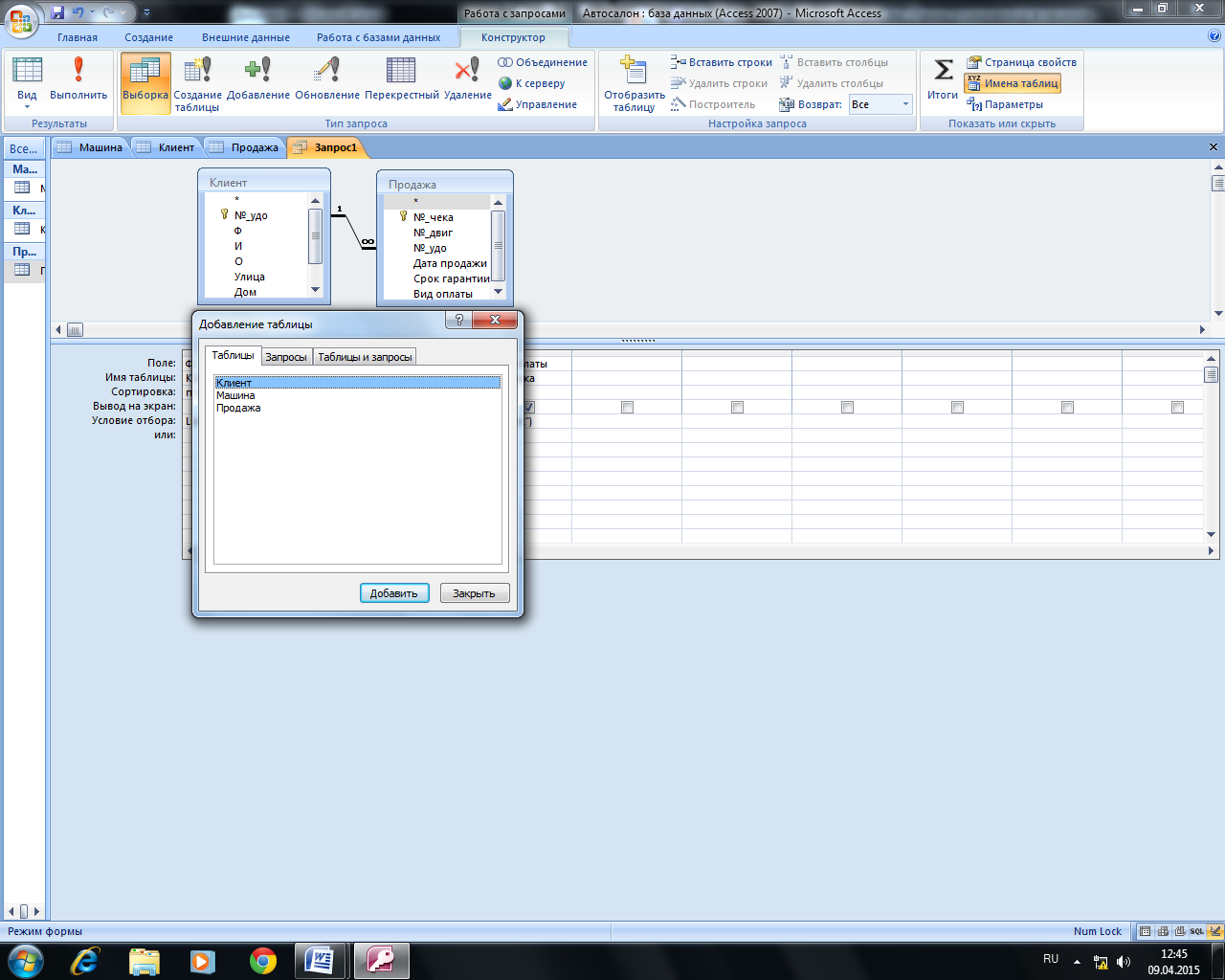Open the Создание ribbon tab
Screen dimensions: 1225x980
pos(149,37)
